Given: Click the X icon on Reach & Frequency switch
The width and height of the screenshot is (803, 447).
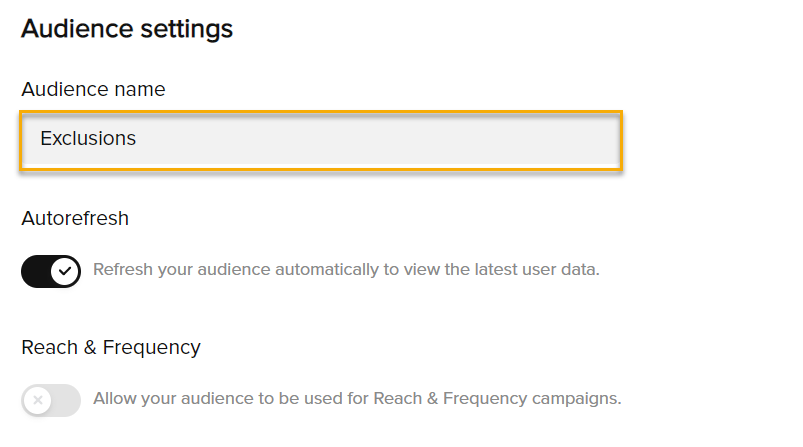Looking at the screenshot, I should point(37,400).
